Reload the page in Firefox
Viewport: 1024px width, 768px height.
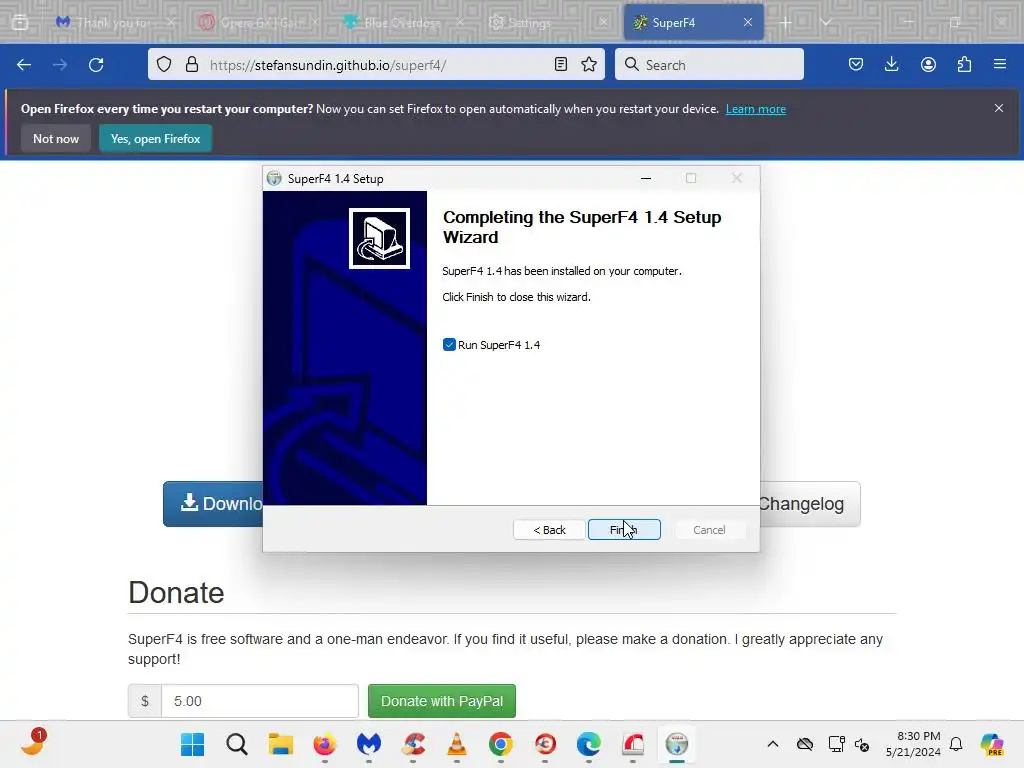pos(96,65)
